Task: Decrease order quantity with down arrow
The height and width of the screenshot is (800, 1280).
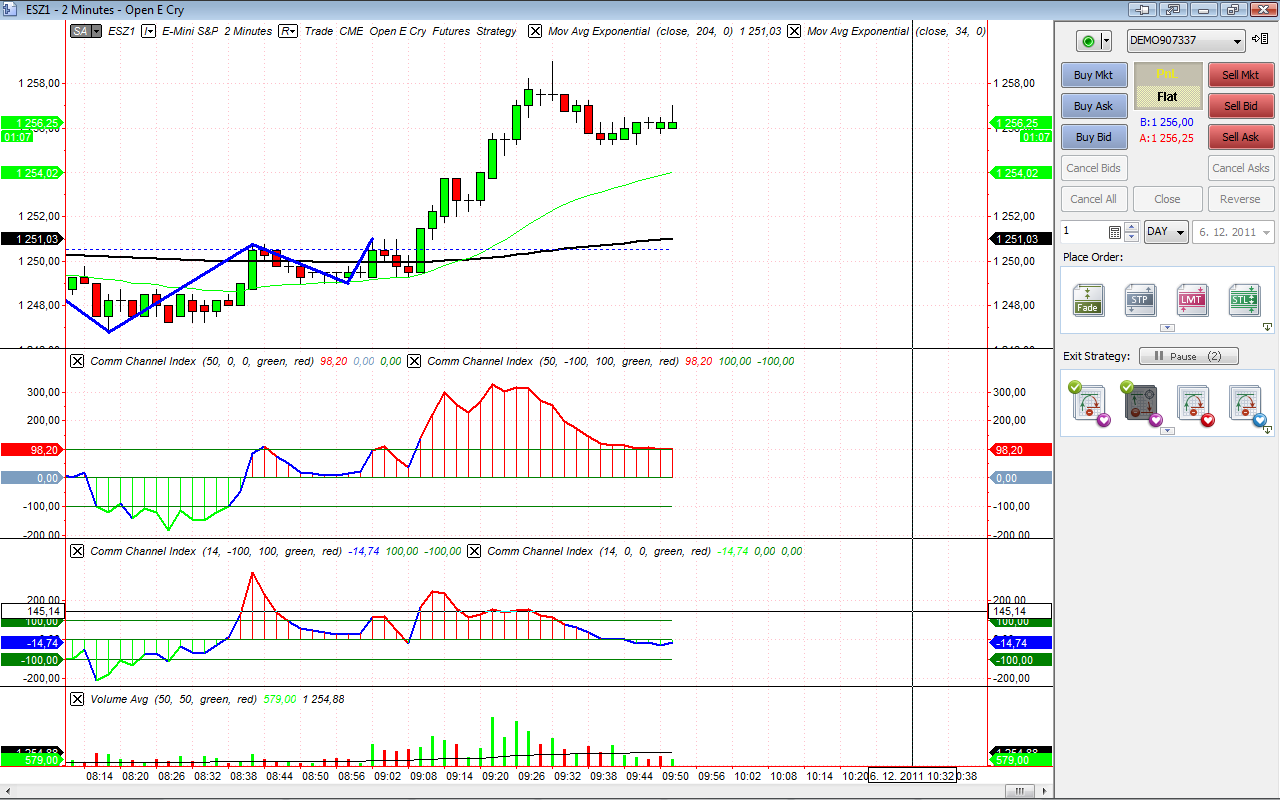Action: pos(1131,237)
